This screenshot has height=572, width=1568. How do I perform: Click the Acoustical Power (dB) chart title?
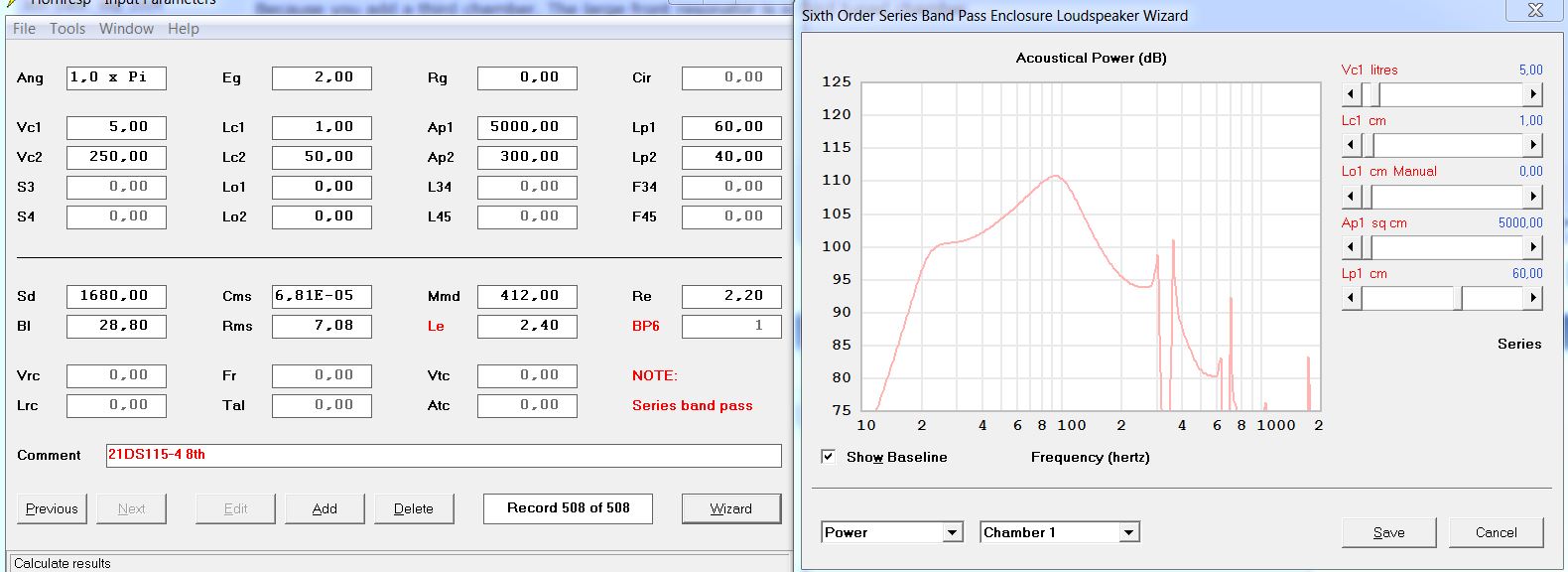coord(1091,58)
